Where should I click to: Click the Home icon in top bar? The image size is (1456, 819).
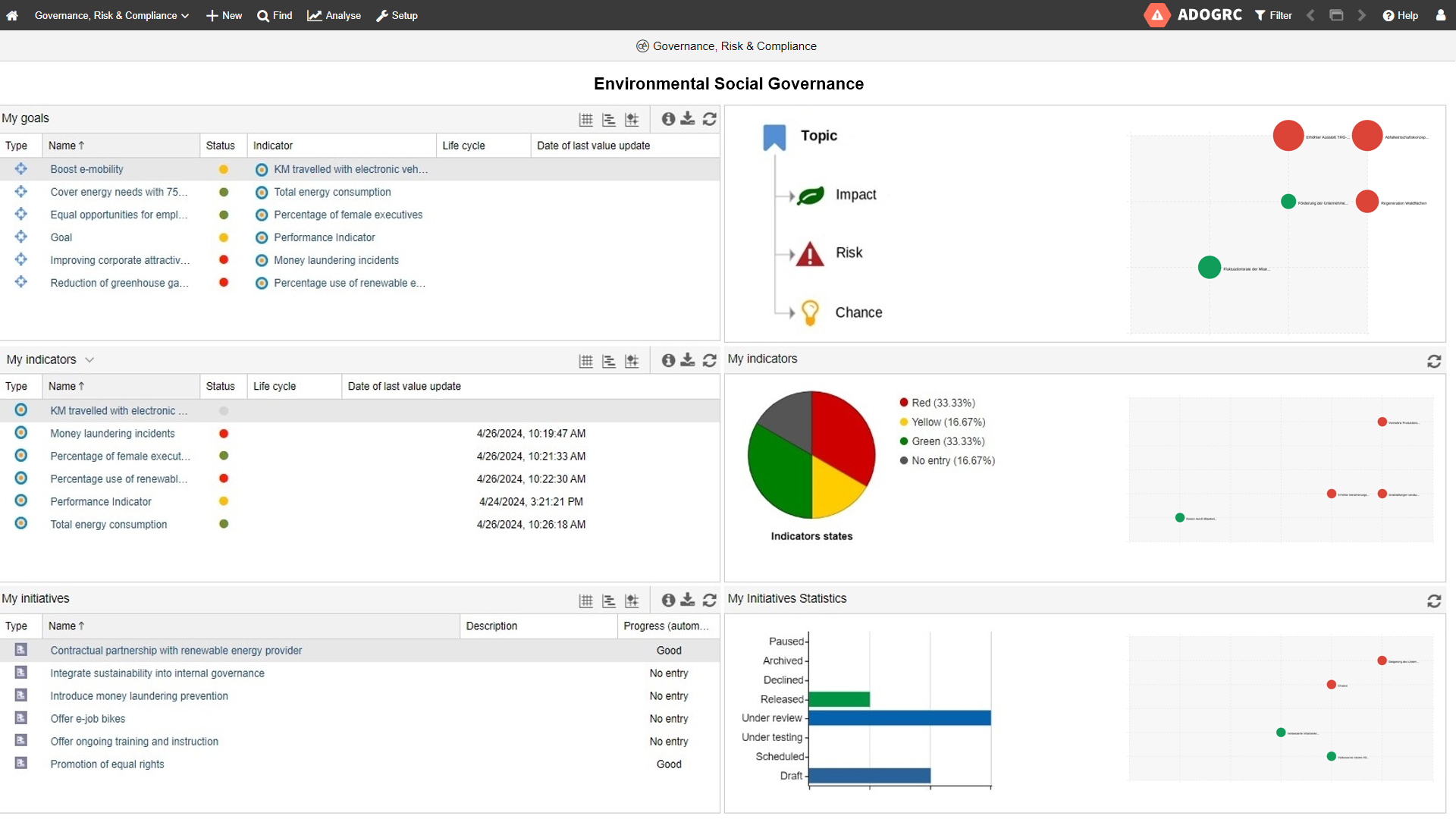[12, 15]
